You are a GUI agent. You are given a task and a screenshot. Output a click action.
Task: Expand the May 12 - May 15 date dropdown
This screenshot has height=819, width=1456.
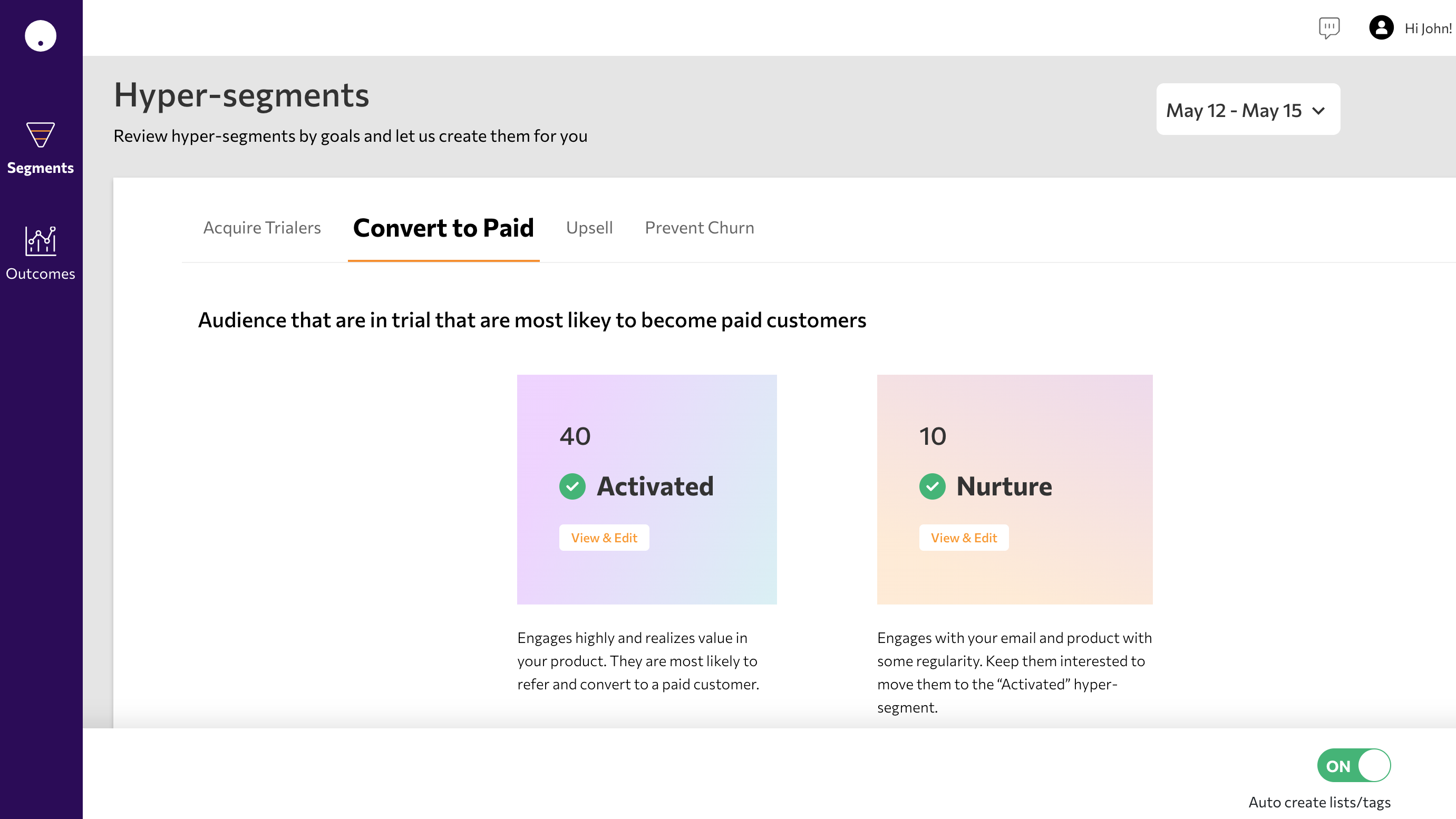tap(1247, 110)
